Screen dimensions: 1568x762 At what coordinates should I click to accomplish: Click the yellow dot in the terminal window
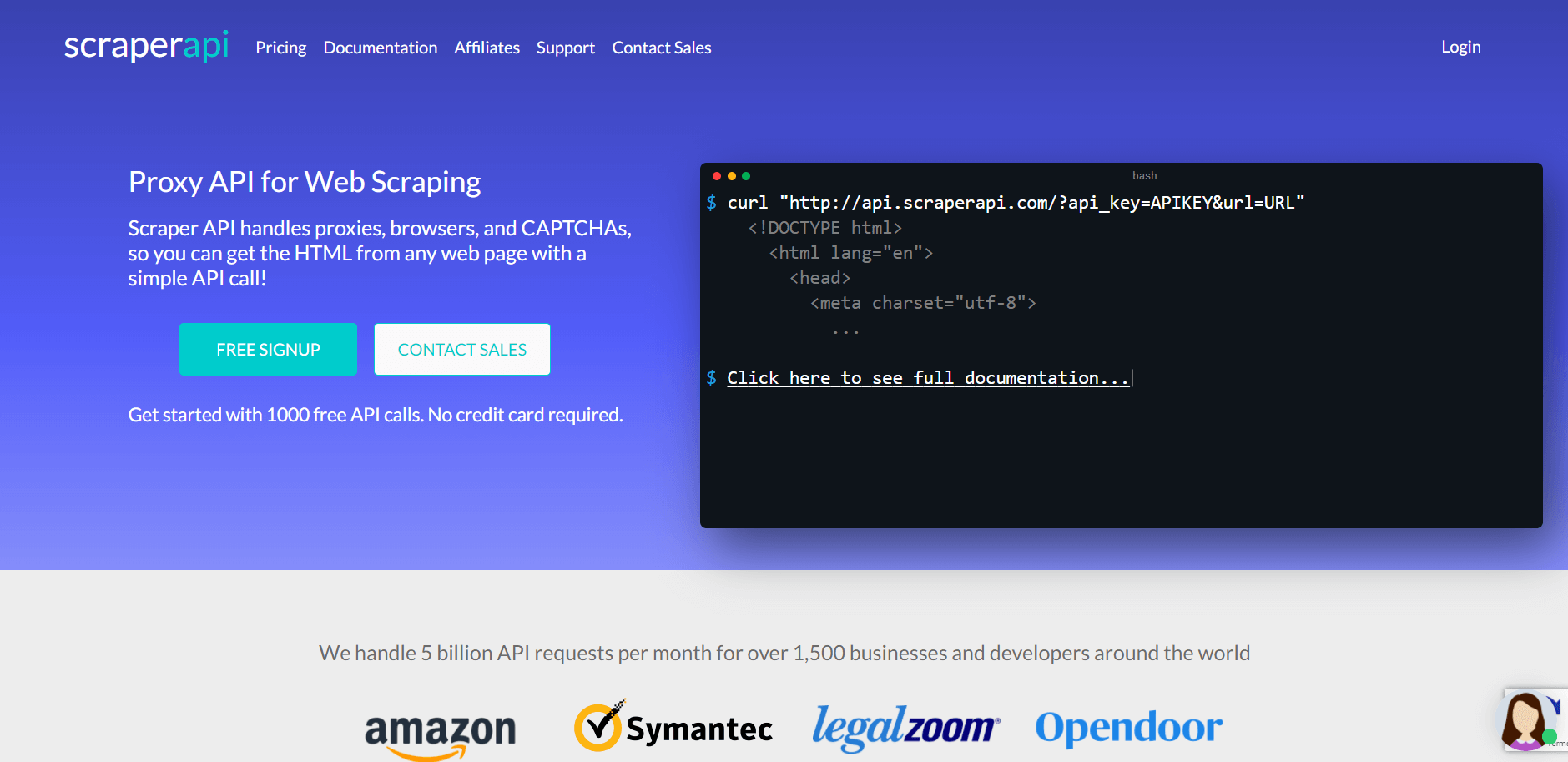click(731, 176)
